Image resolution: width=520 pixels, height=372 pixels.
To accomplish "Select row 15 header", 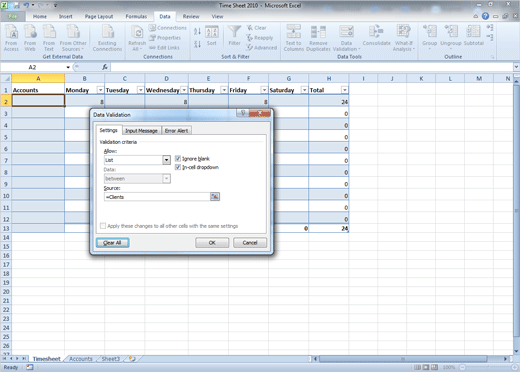I will (6, 247).
